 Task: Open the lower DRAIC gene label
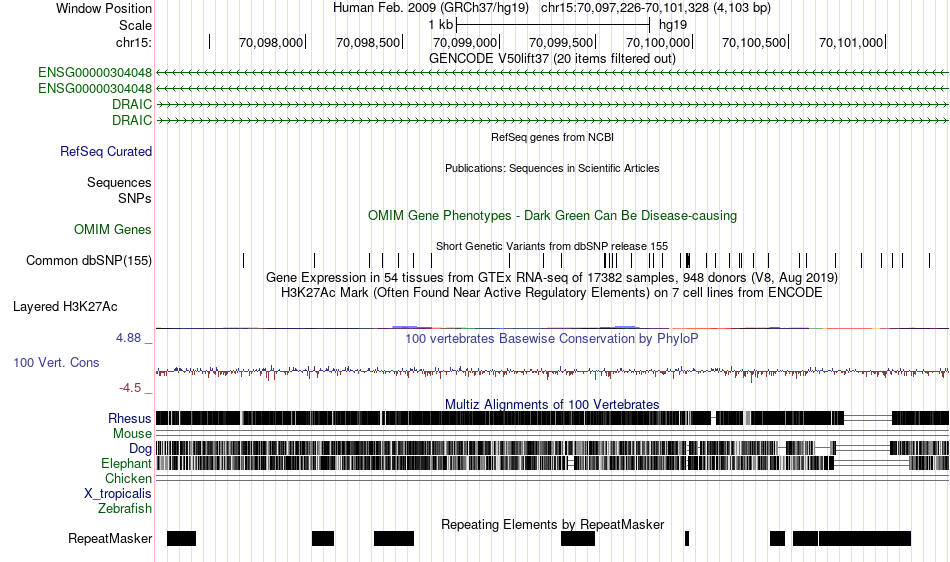click(x=131, y=120)
